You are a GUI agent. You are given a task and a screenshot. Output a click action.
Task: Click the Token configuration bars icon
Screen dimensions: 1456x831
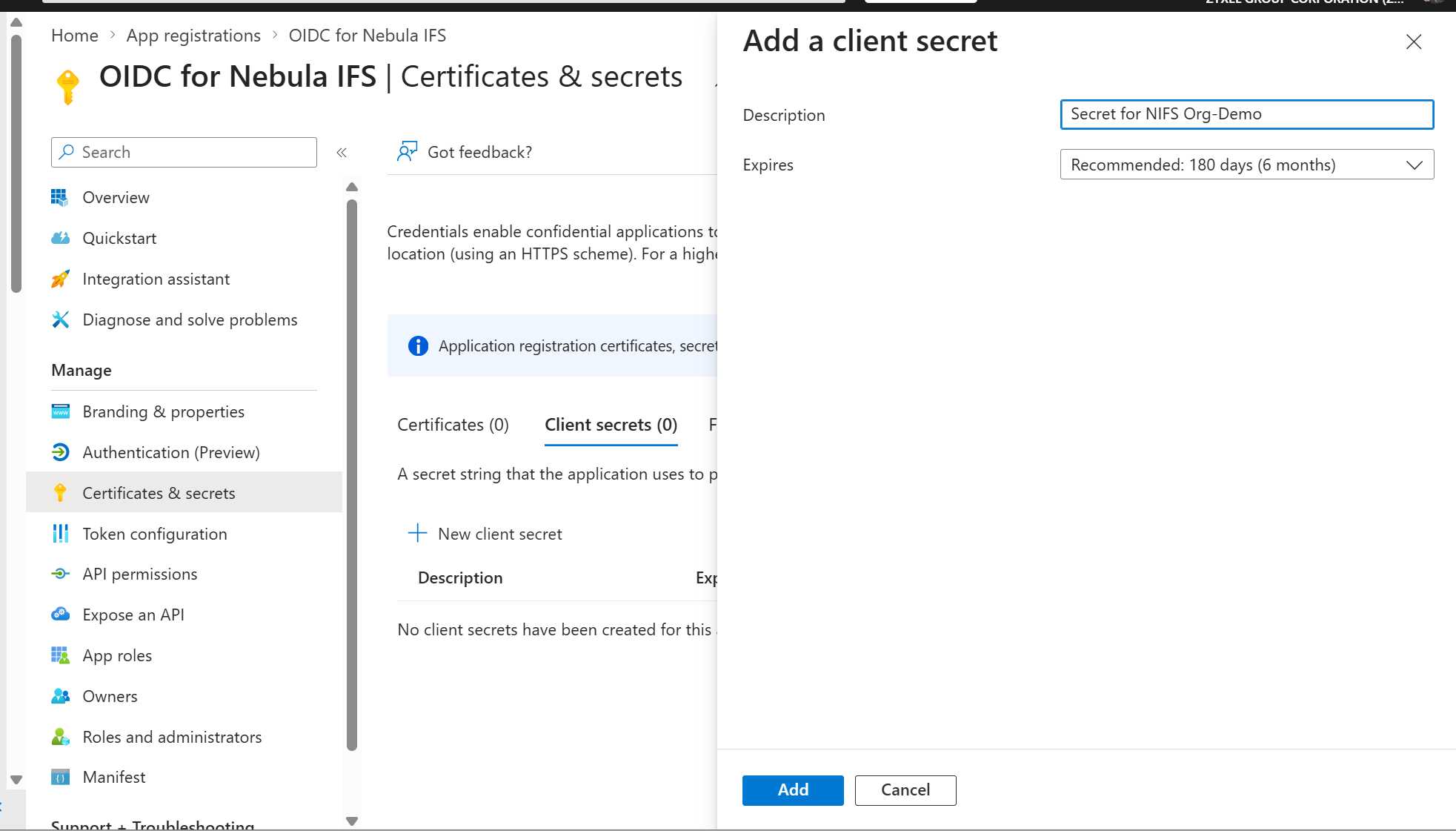coord(60,534)
